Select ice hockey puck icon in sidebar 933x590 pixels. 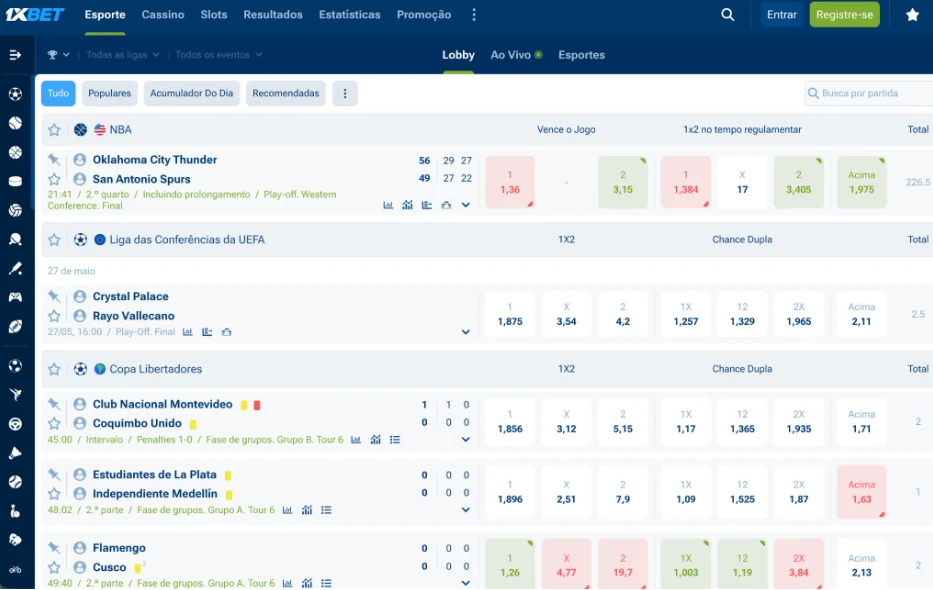[x=15, y=181]
